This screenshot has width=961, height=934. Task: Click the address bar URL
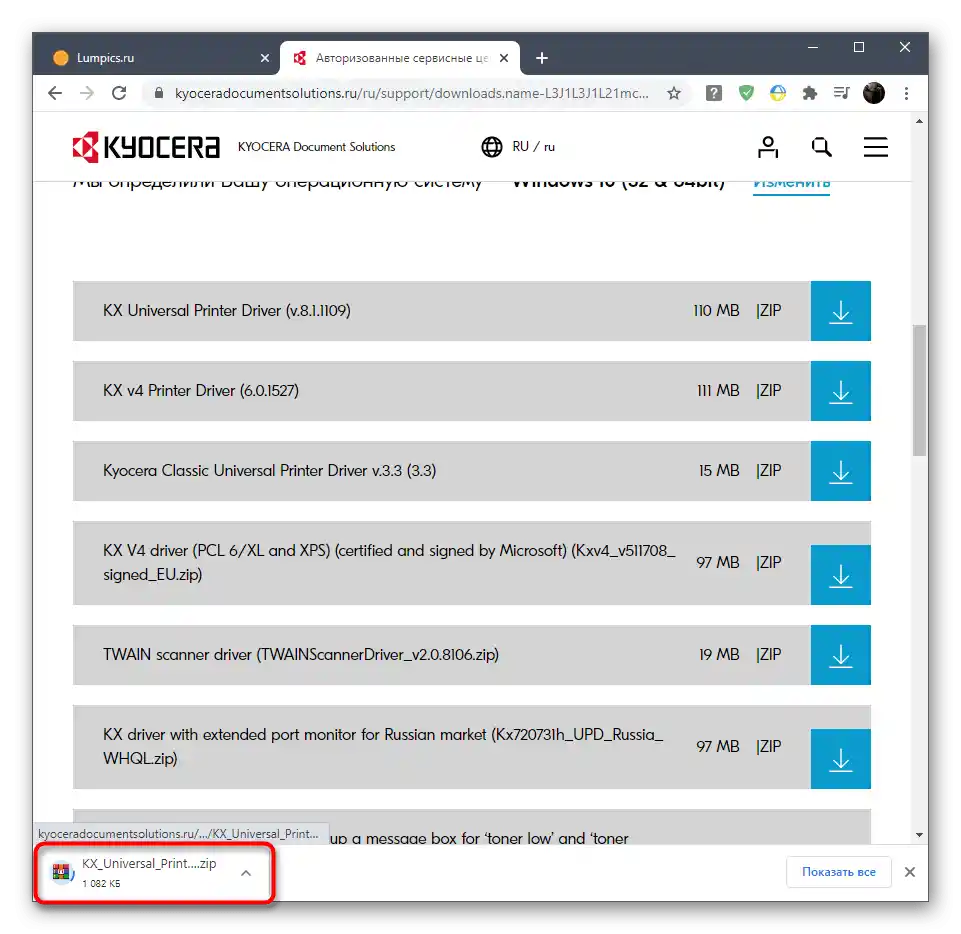411,93
